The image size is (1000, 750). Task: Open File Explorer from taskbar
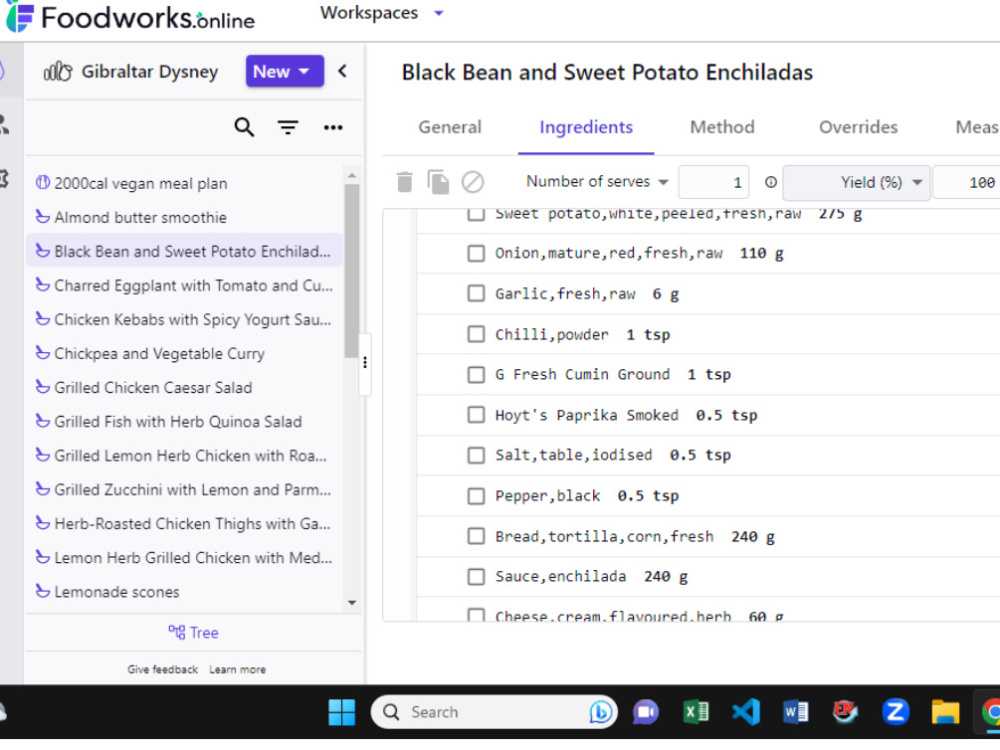tap(945, 712)
